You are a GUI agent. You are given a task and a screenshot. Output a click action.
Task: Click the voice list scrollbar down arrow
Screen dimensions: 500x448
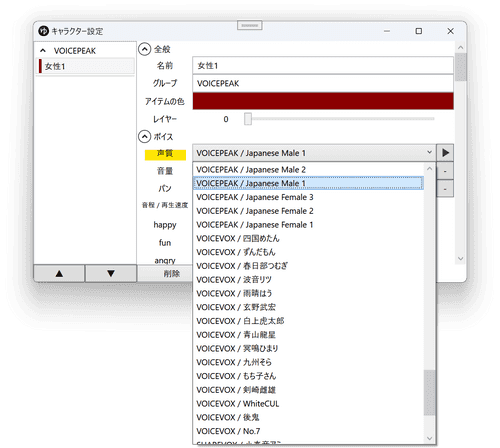coord(429,438)
